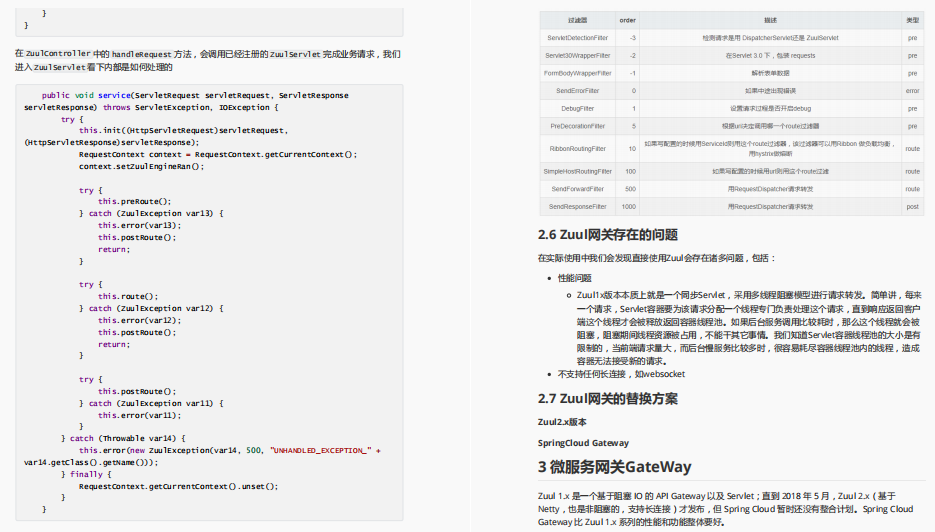This screenshot has width=935, height=532.
Task: Click the Servlet30WrapperFilter table cell
Action: tap(577, 55)
